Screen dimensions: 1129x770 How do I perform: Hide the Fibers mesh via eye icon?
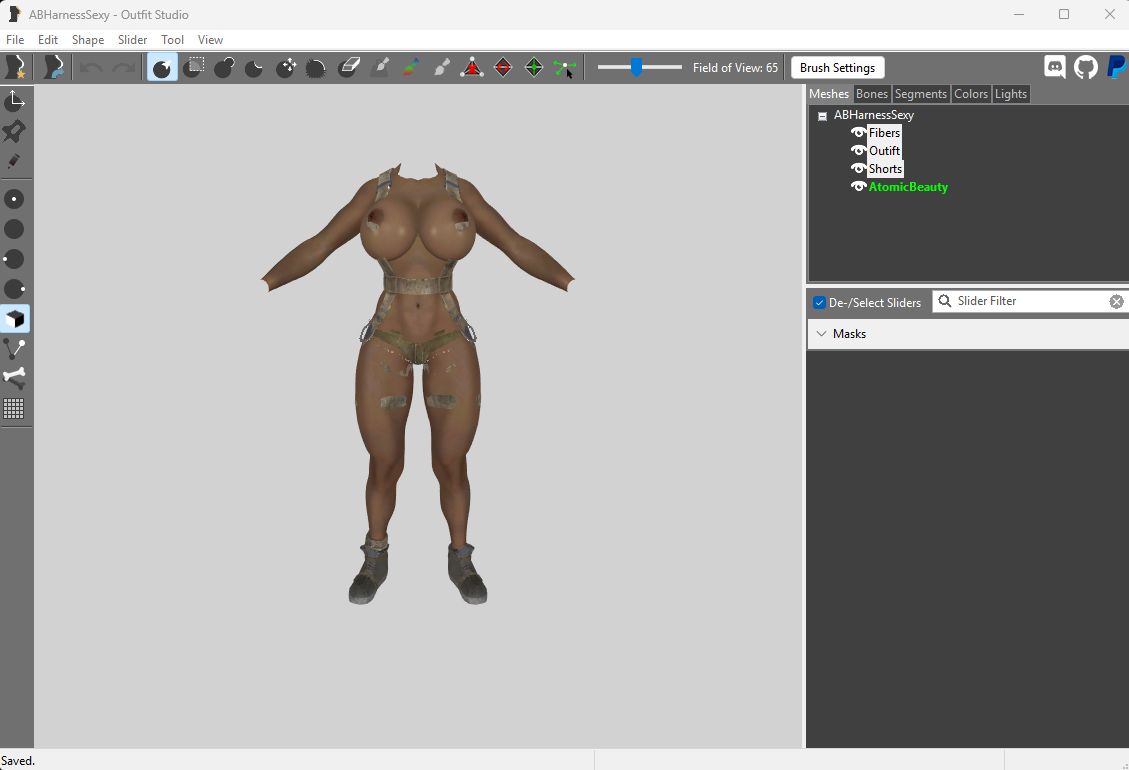(858, 133)
